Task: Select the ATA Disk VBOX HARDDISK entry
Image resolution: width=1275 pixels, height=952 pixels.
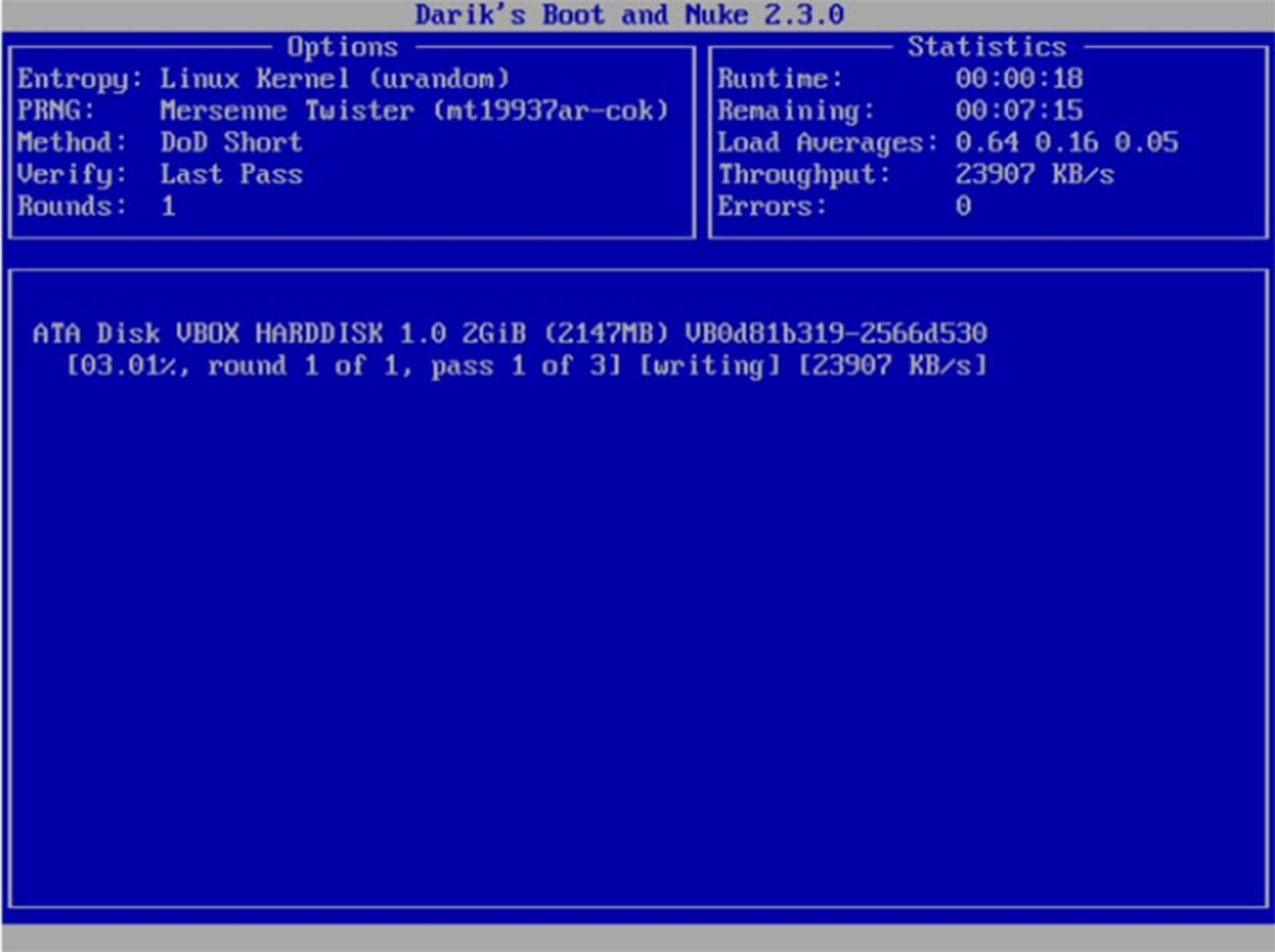Action: (x=510, y=333)
